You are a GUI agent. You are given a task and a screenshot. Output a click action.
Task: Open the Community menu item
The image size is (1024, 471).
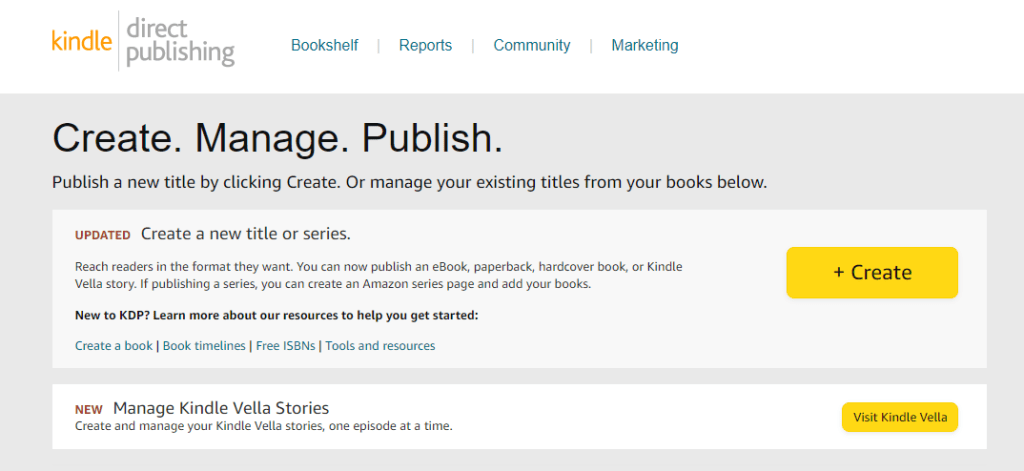pyautogui.click(x=531, y=45)
